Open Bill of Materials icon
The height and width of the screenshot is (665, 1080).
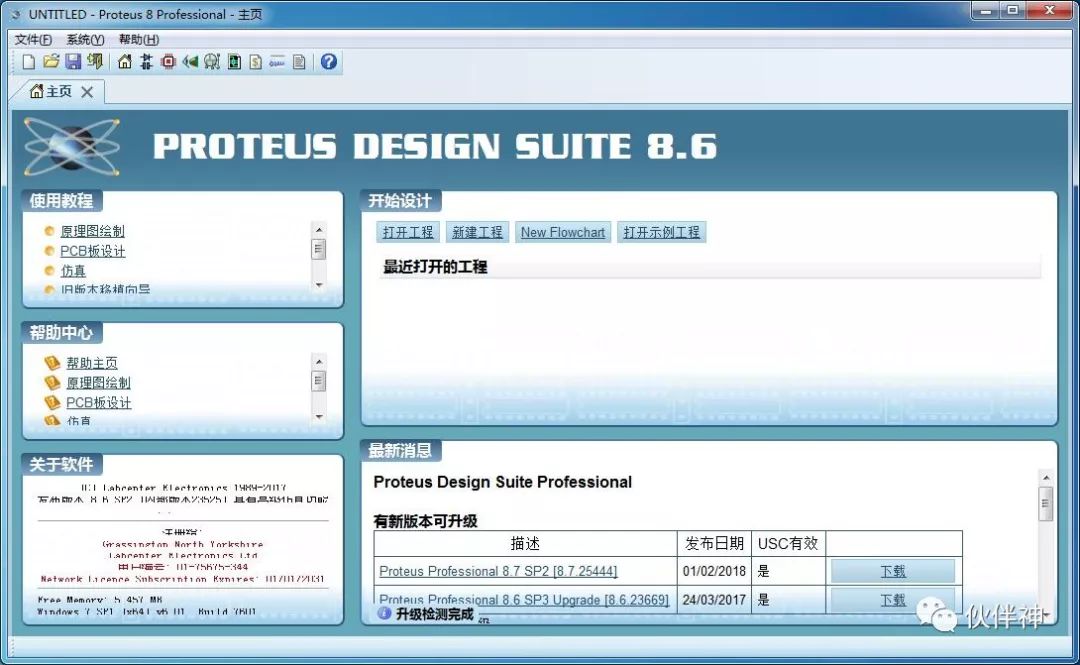[256, 62]
